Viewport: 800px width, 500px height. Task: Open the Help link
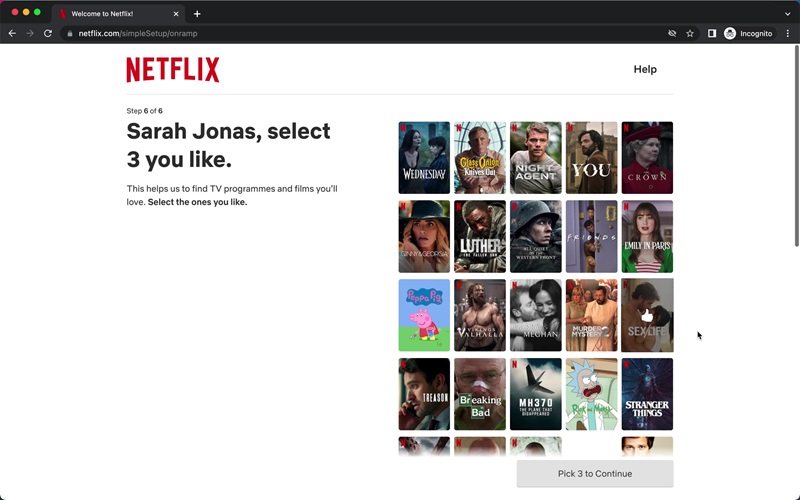tap(645, 69)
